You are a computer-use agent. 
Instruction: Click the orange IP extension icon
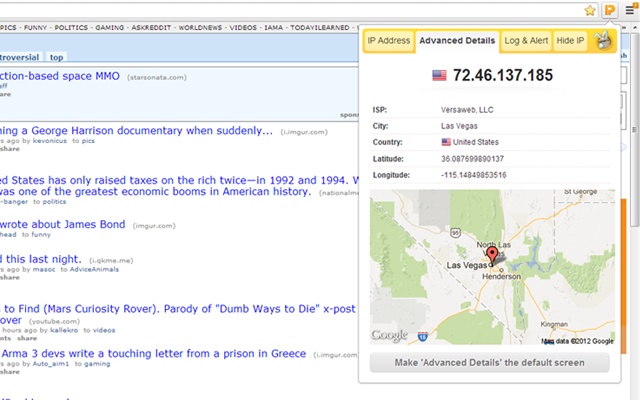point(610,10)
